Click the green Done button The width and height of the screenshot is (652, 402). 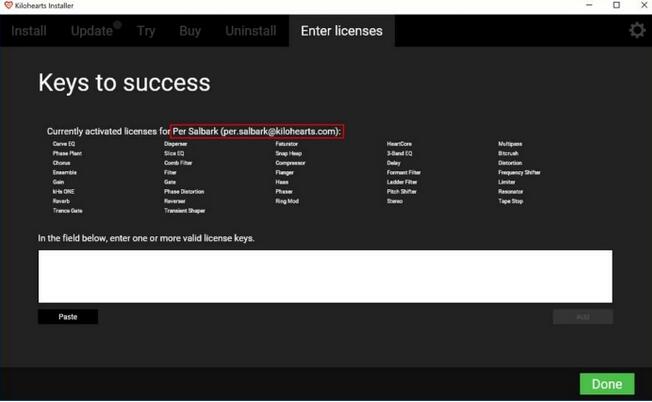point(607,384)
